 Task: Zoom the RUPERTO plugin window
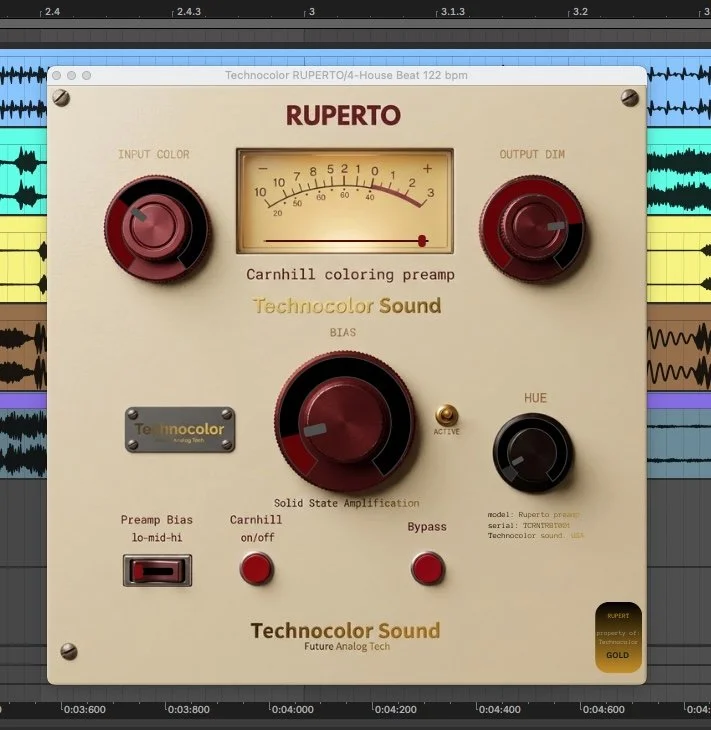coord(87,75)
